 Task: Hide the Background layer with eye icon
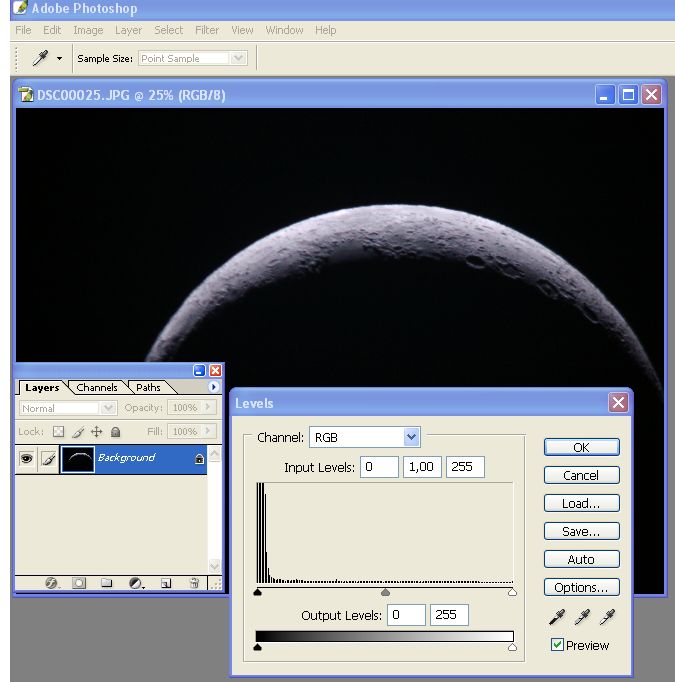(27, 458)
